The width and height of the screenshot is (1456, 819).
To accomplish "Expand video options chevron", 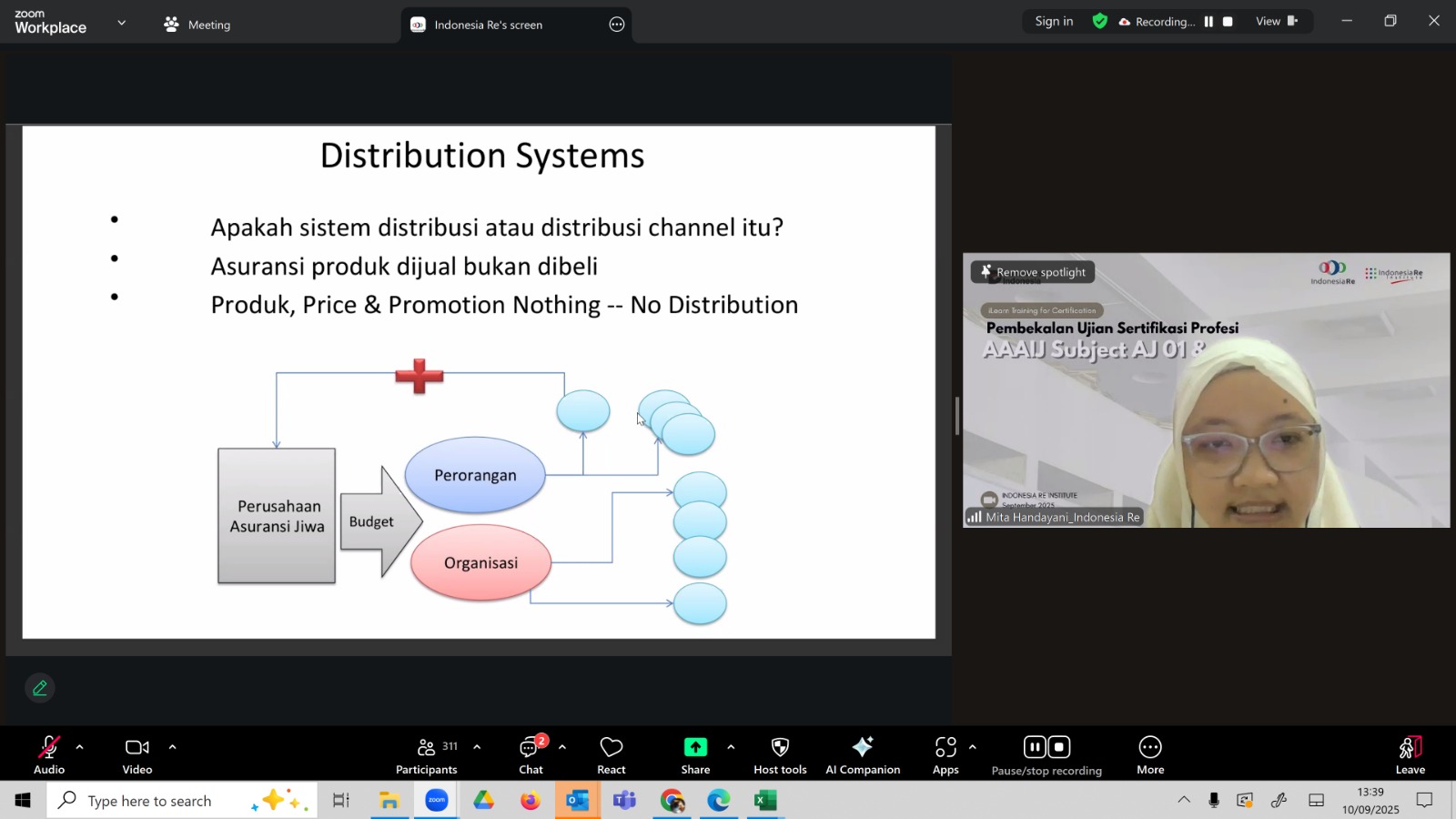I will click(172, 747).
